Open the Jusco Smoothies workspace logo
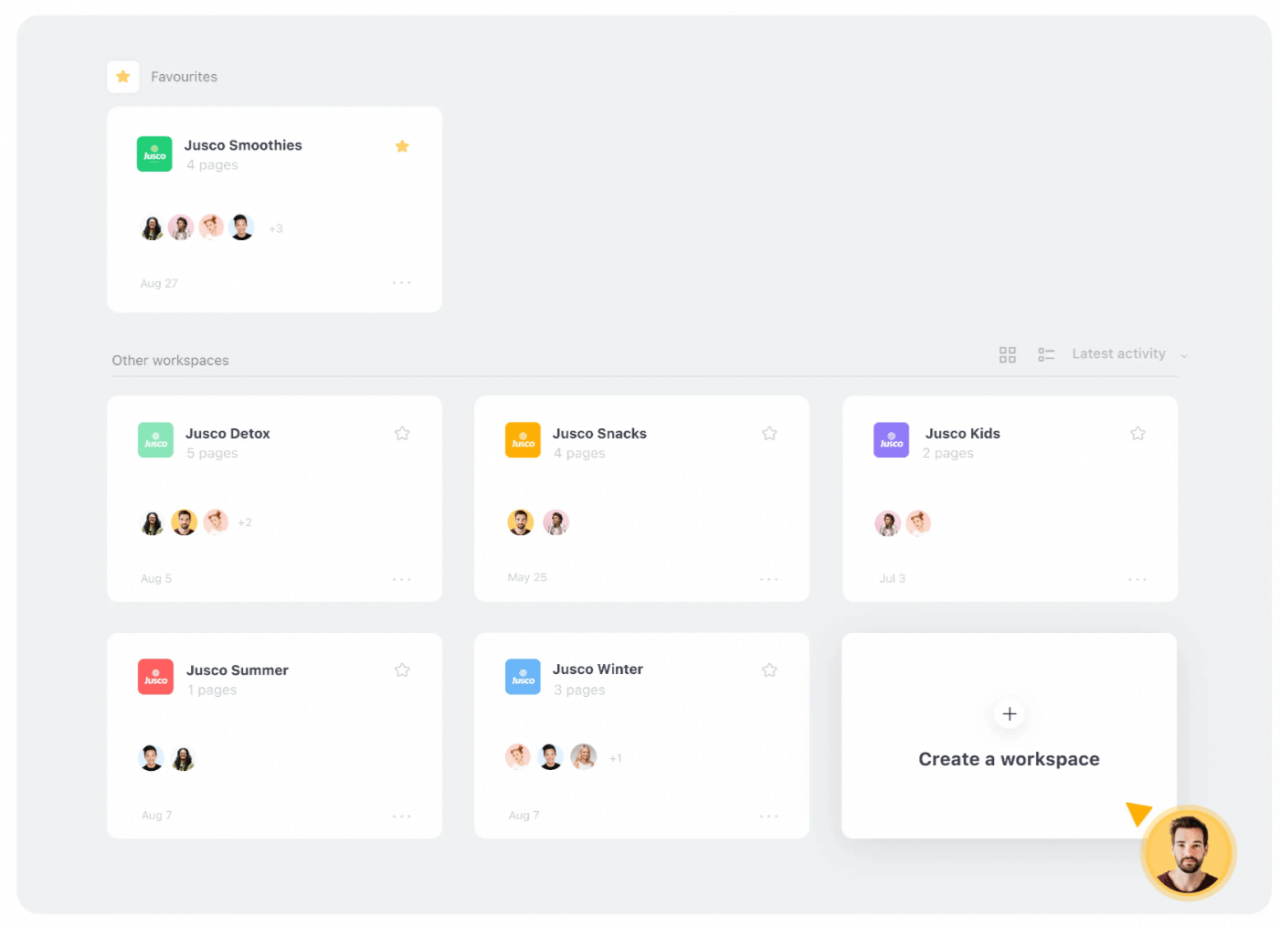 (154, 153)
